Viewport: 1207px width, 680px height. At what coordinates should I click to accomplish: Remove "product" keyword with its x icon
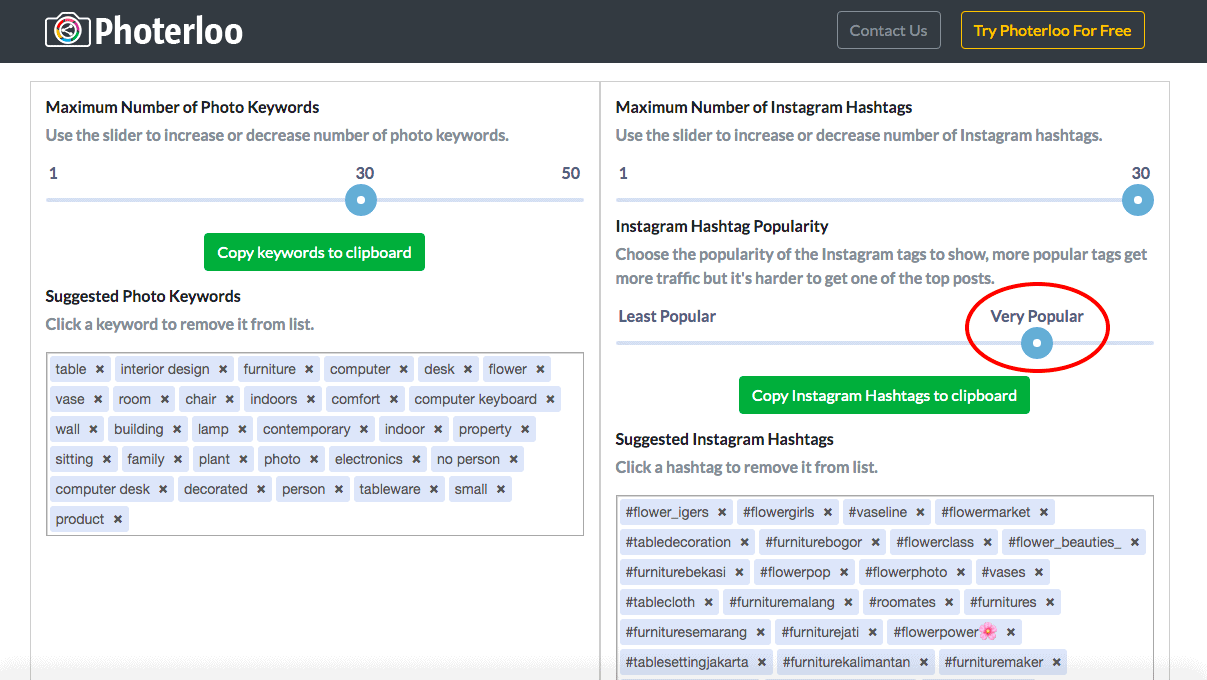click(117, 518)
